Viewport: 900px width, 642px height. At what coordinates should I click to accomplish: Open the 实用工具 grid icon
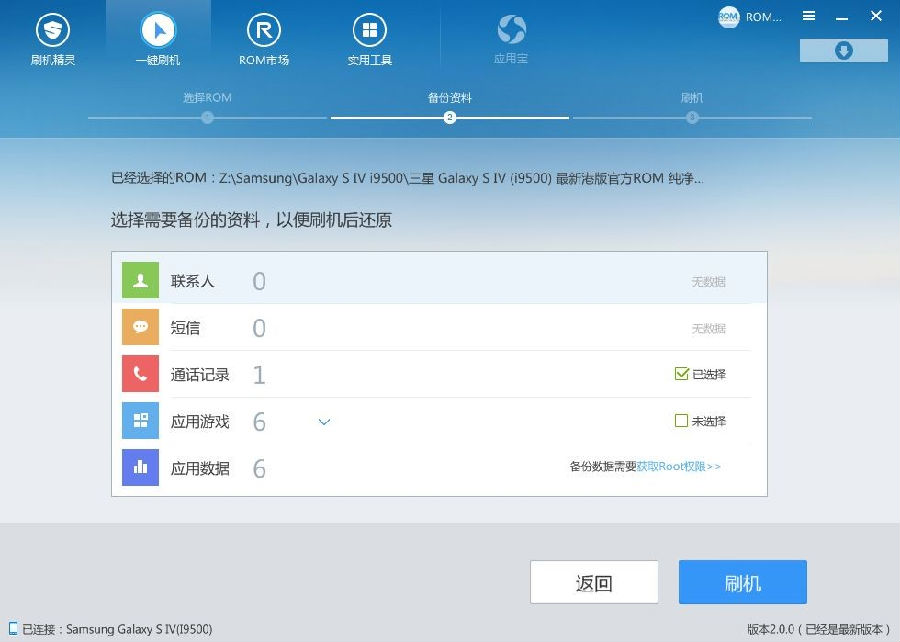370,30
